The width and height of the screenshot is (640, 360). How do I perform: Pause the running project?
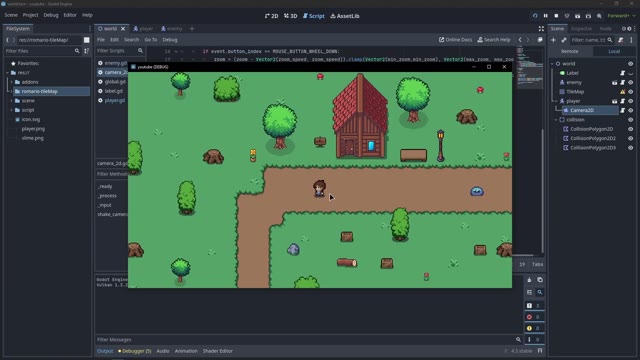coord(545,16)
